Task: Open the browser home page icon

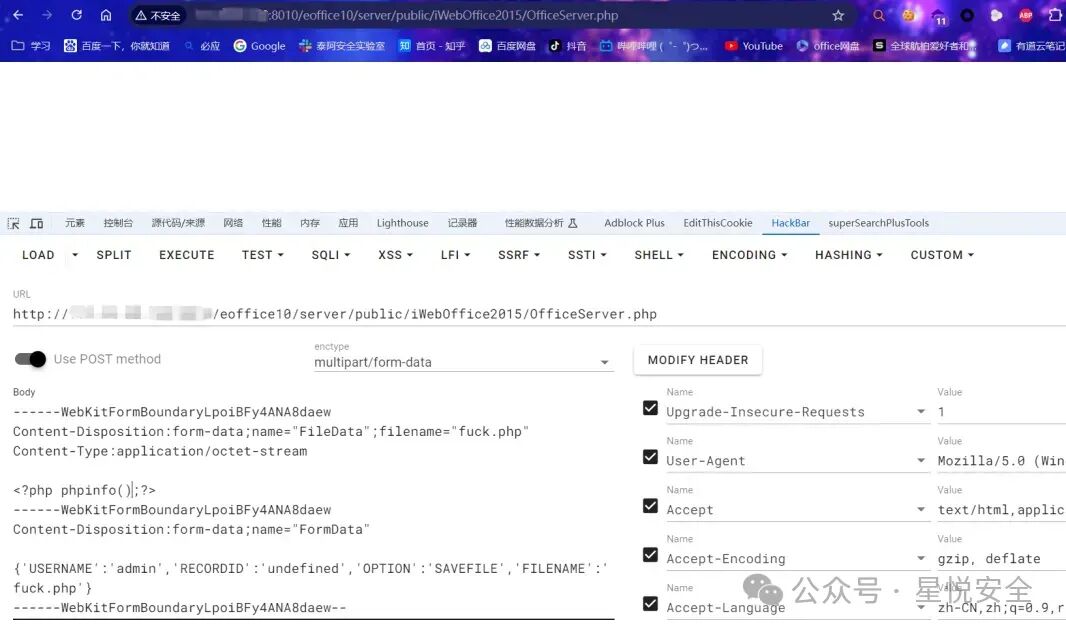Action: click(x=105, y=15)
